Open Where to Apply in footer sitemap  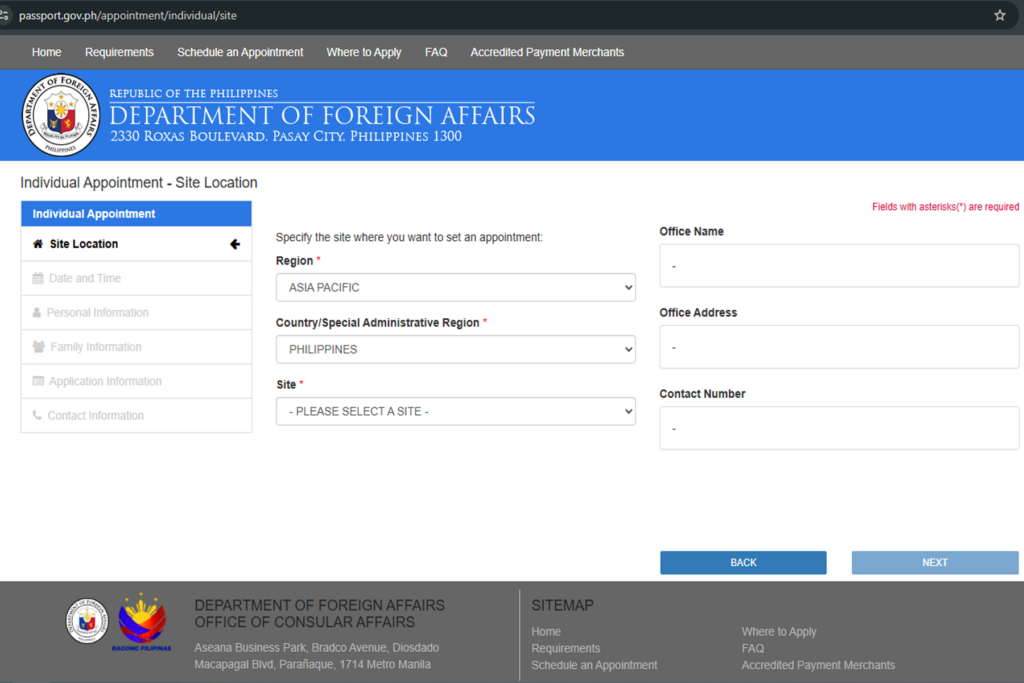(x=779, y=631)
